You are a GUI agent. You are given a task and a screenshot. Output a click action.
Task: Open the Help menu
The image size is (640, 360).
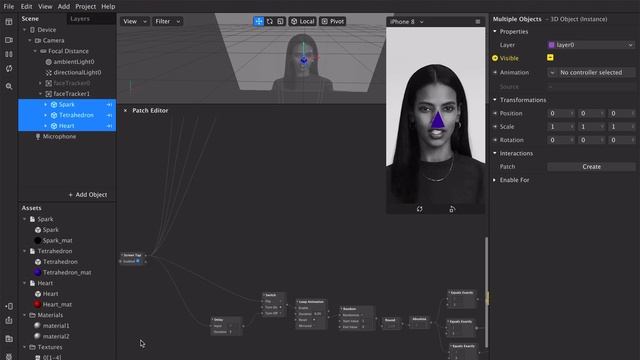(108, 7)
